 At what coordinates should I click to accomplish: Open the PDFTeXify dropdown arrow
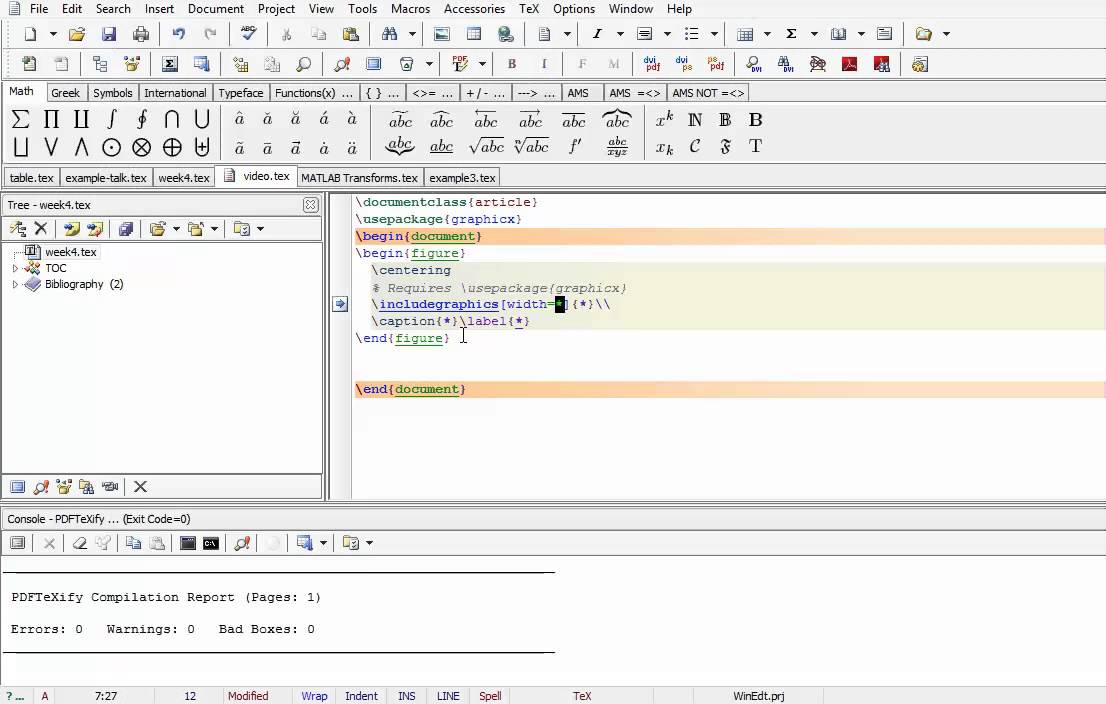482,64
